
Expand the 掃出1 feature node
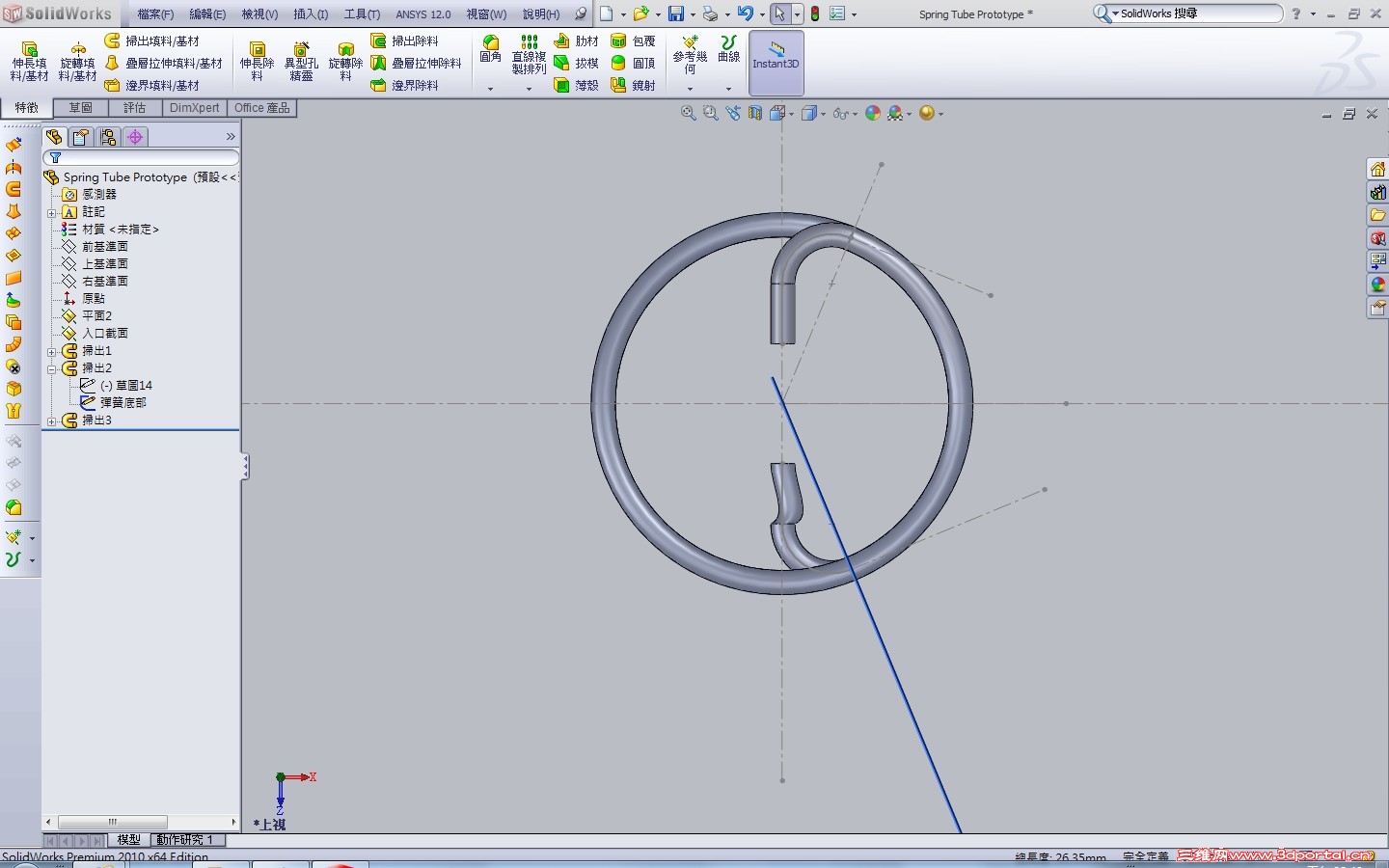pyautogui.click(x=52, y=351)
